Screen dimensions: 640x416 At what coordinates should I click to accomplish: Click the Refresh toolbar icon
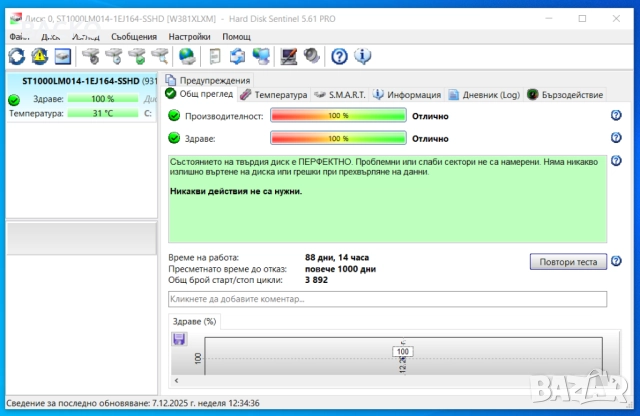coord(16,56)
